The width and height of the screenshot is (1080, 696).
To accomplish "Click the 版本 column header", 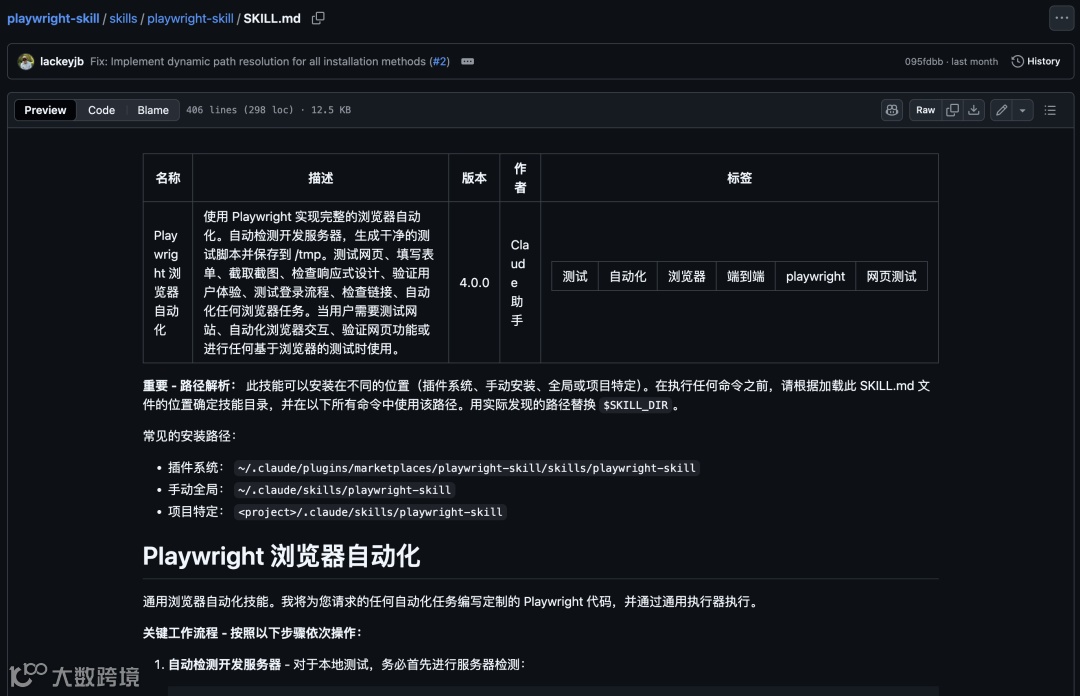I will click(474, 178).
